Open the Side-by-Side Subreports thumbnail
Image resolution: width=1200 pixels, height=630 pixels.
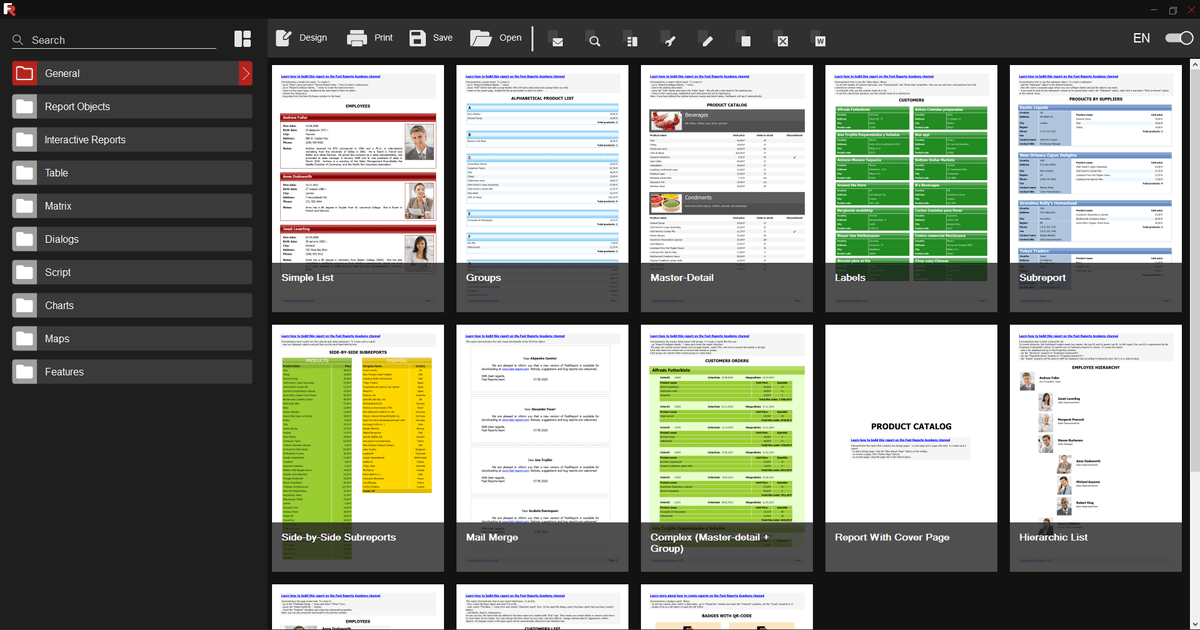[x=358, y=448]
